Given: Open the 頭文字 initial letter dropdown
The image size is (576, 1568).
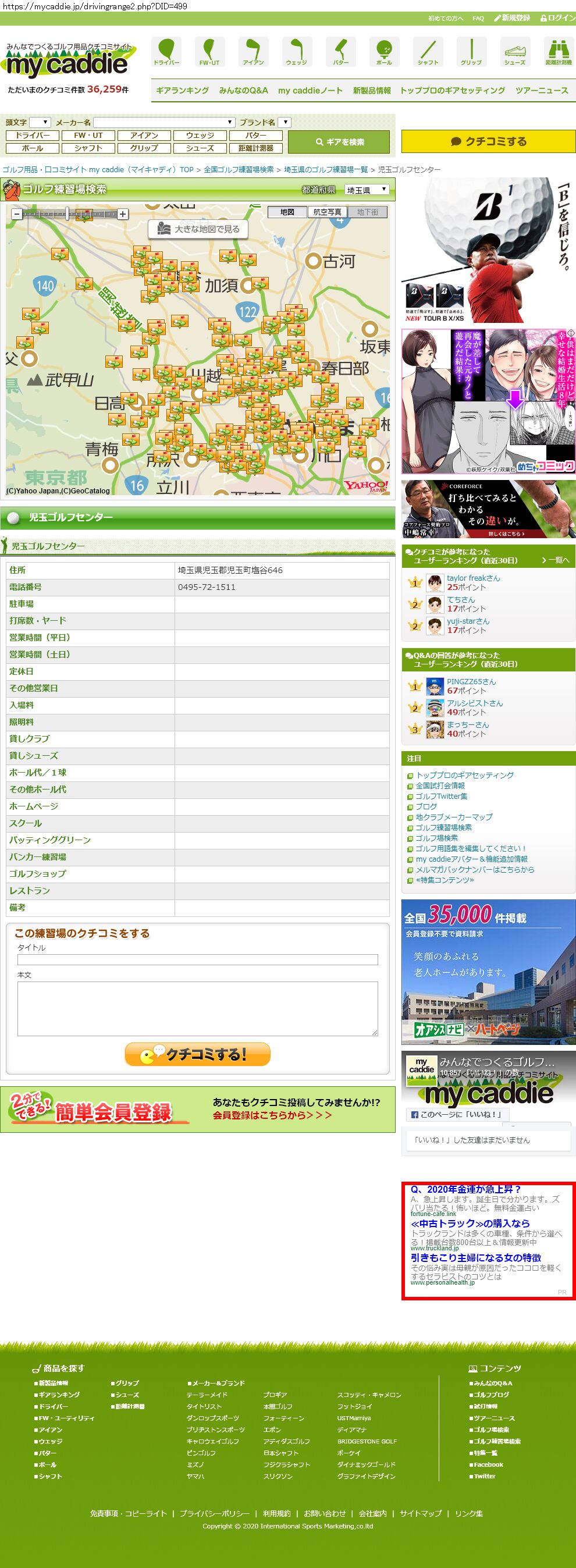Looking at the screenshot, I should coord(40,122).
